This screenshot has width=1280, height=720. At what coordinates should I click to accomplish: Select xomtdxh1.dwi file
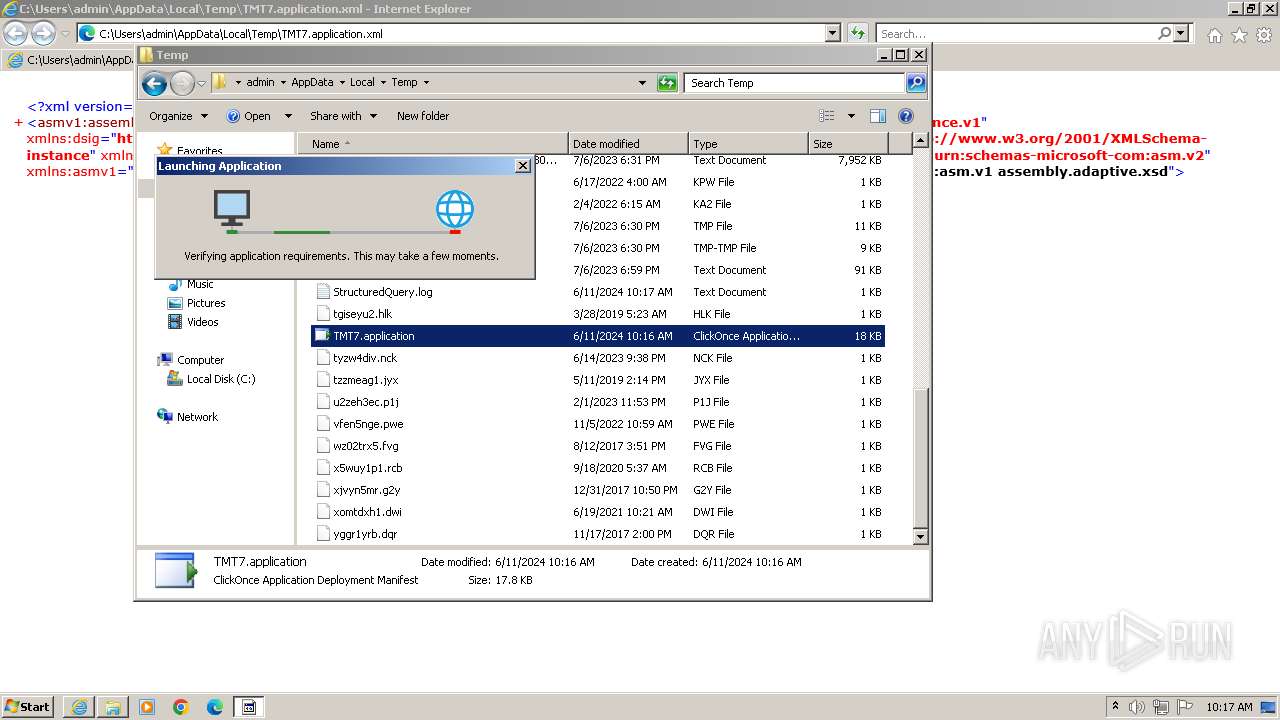click(598, 512)
